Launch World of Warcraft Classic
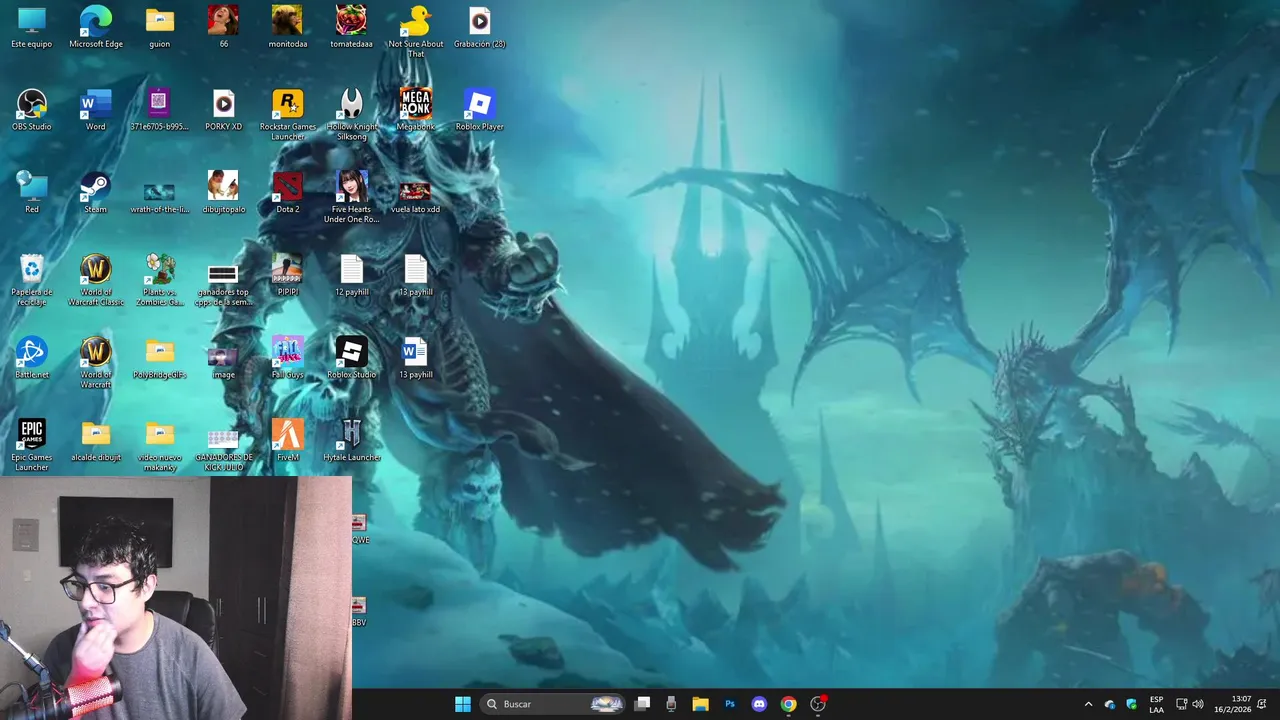This screenshot has height=720, width=1280. pyautogui.click(x=95, y=280)
